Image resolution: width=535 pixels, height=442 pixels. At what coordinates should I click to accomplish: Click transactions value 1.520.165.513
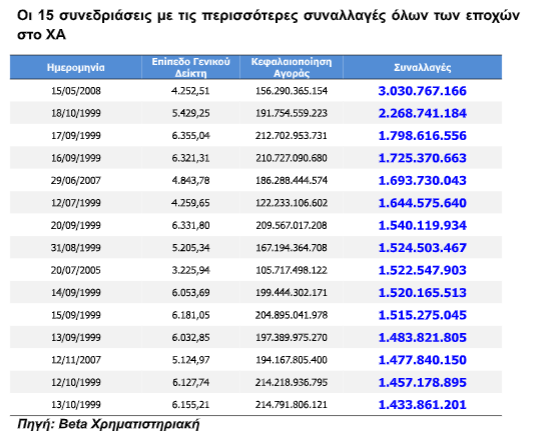coord(422,293)
